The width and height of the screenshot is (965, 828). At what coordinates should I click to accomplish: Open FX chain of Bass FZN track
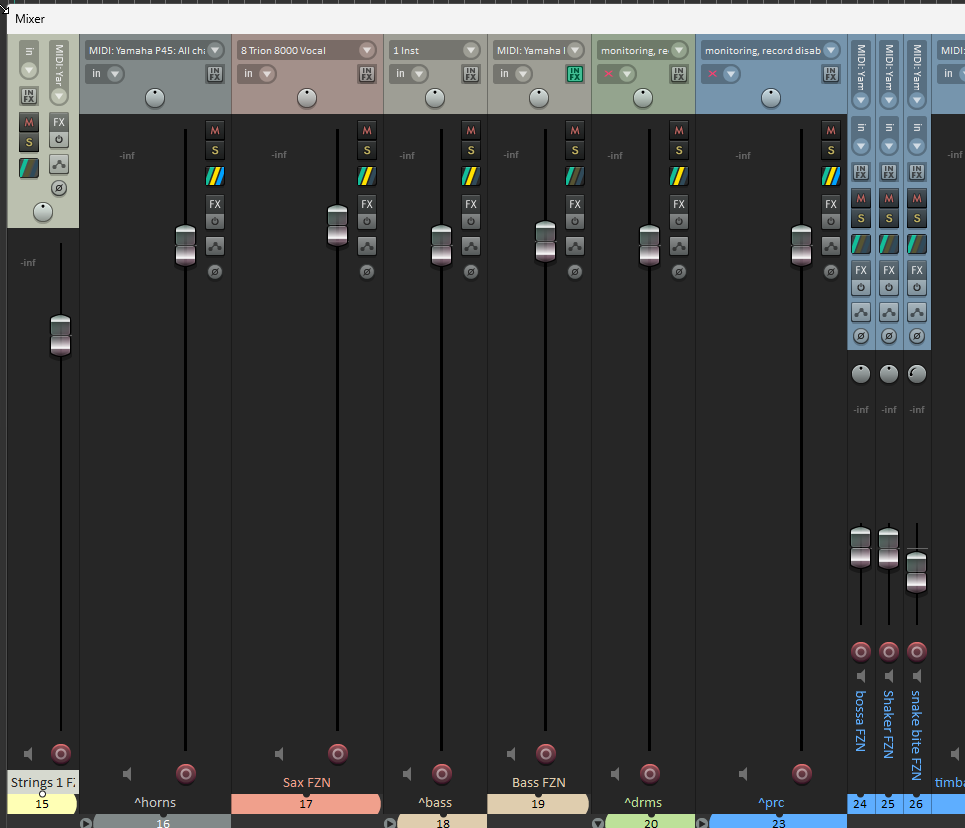(575, 204)
